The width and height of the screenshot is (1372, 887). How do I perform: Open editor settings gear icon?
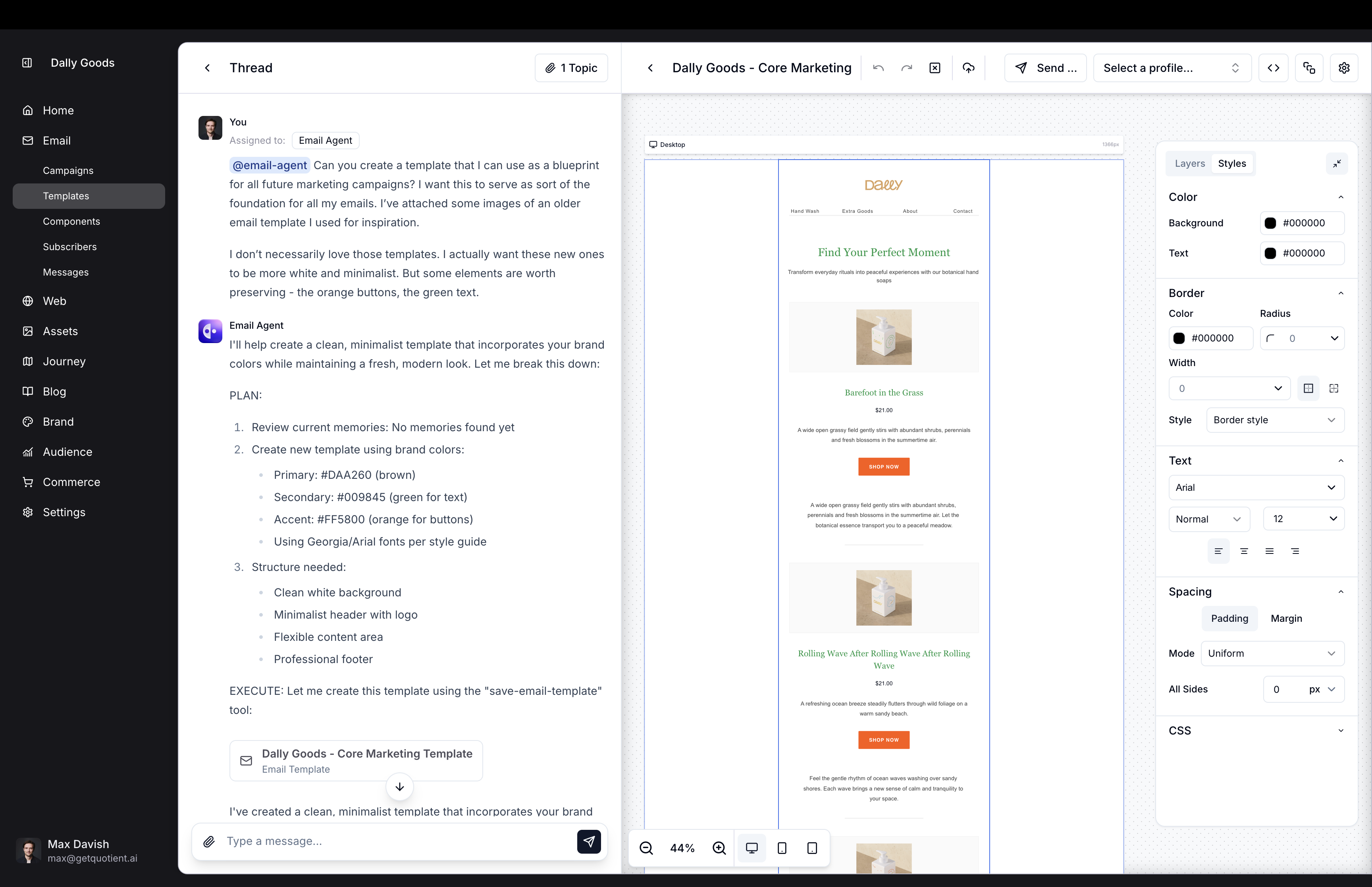point(1344,68)
